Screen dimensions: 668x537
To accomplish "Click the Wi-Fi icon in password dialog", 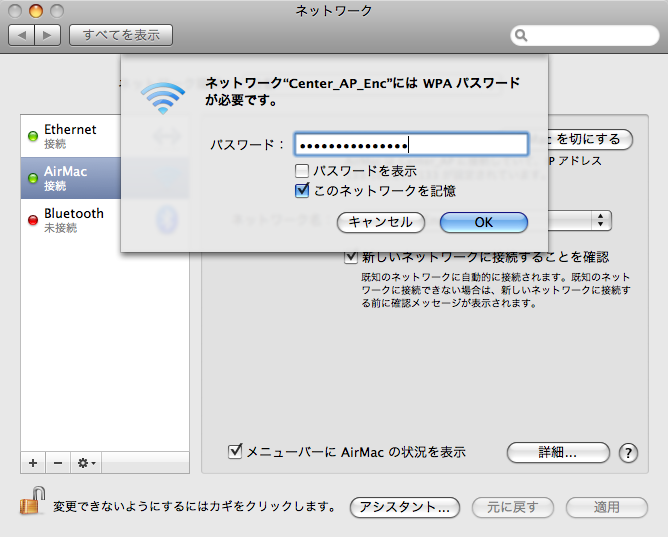I will click(163, 98).
